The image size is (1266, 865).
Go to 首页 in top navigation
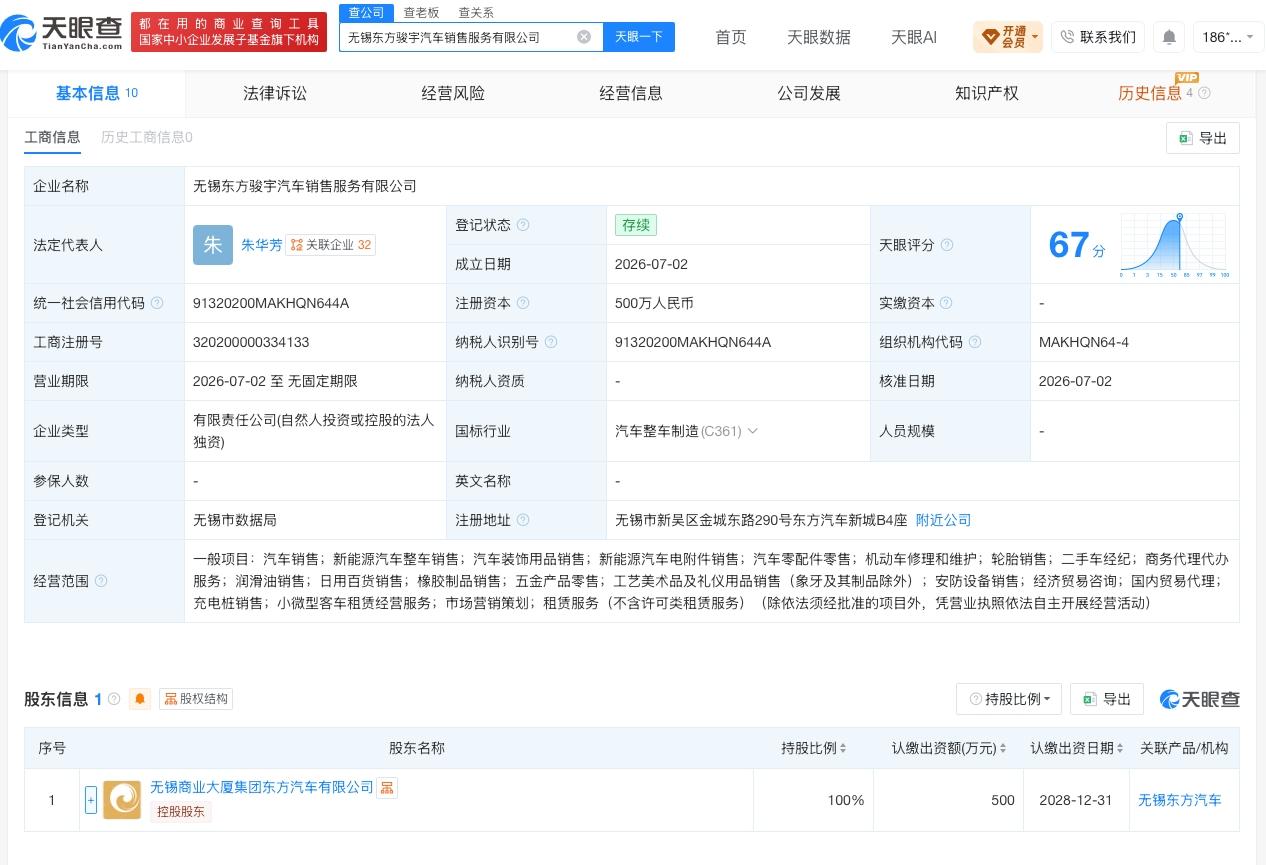click(x=731, y=37)
